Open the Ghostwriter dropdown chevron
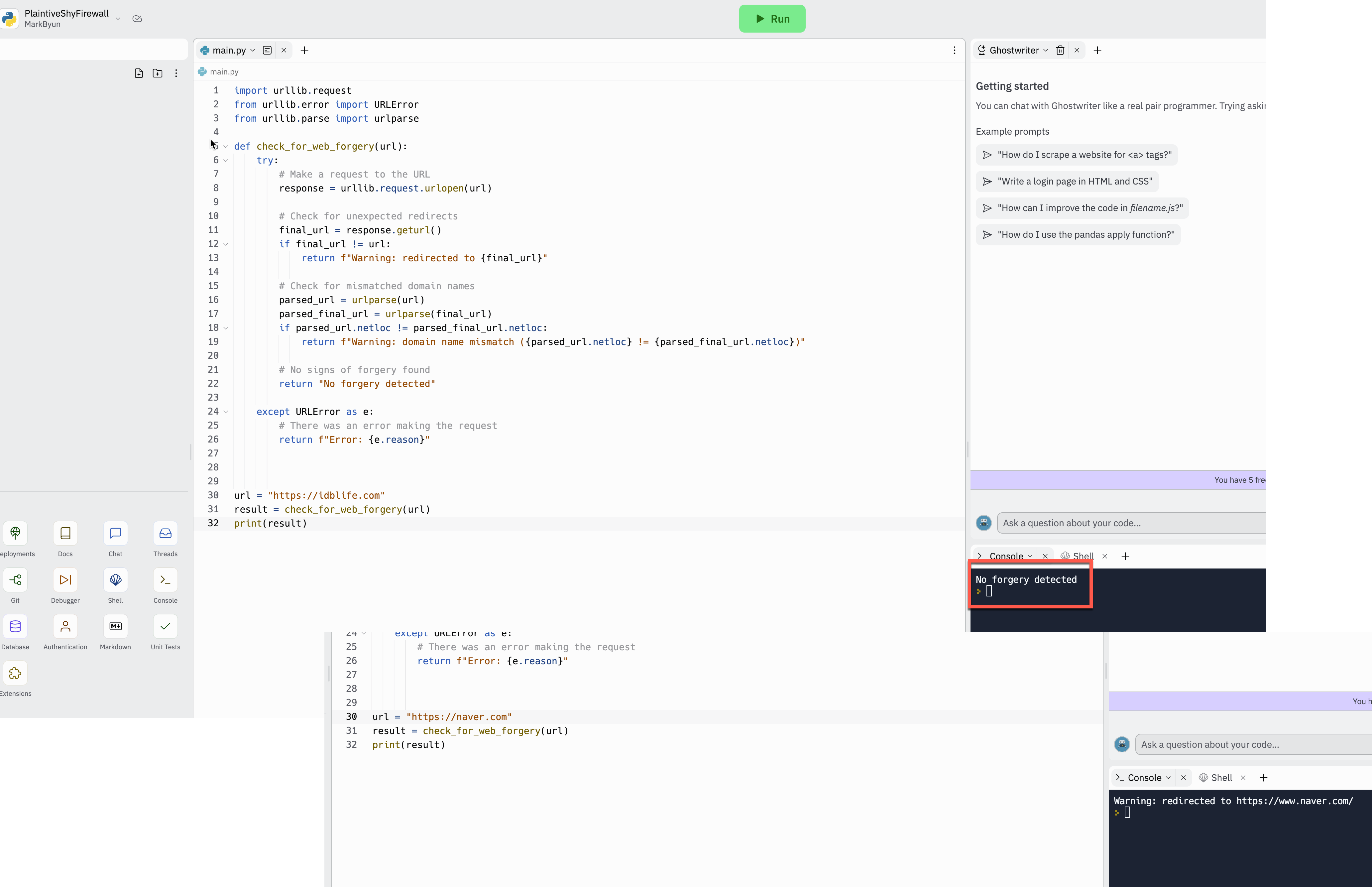Image resolution: width=1372 pixels, height=887 pixels. (1046, 50)
